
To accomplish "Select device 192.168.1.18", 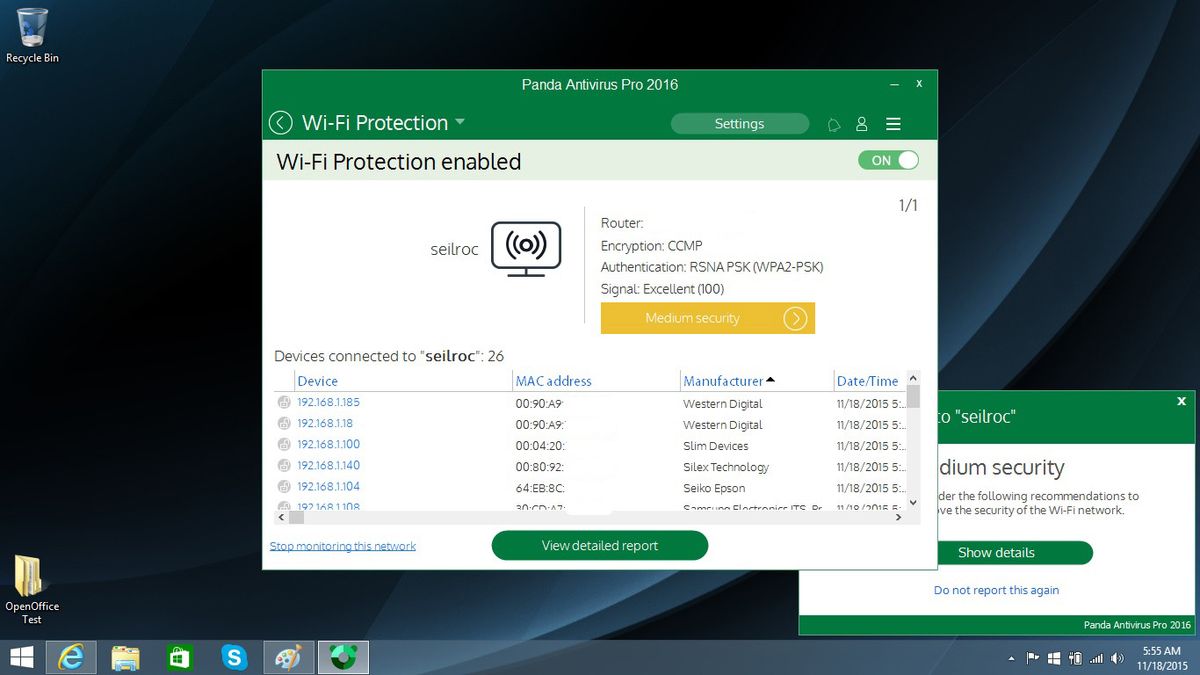I will [325, 424].
